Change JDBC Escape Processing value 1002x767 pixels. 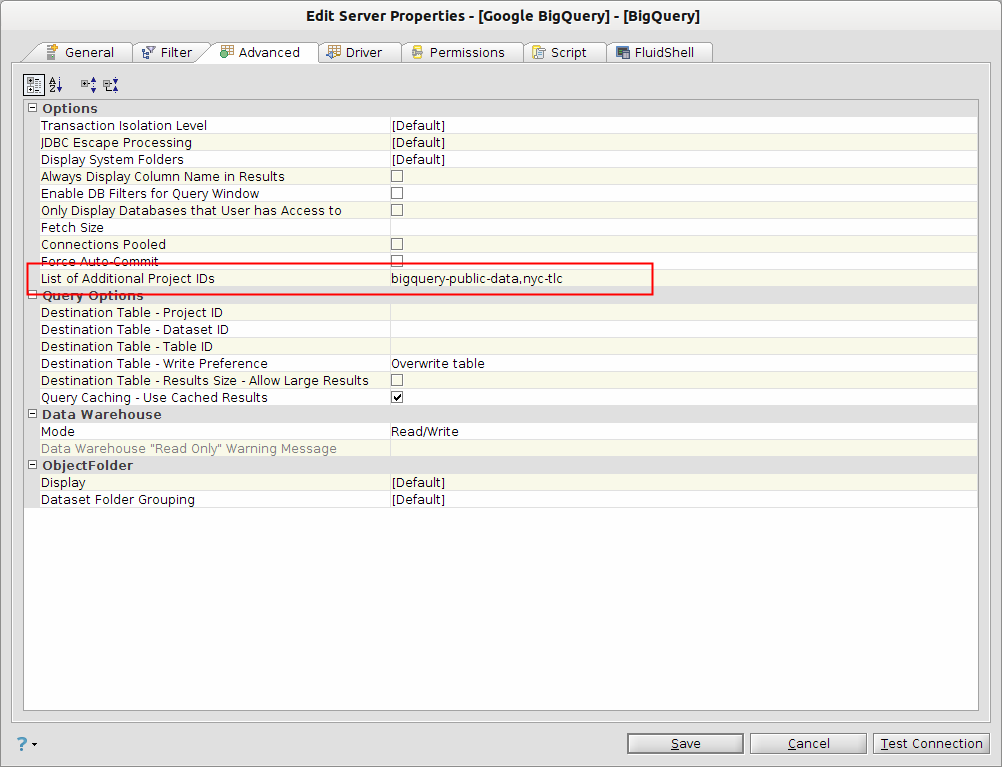pos(684,143)
